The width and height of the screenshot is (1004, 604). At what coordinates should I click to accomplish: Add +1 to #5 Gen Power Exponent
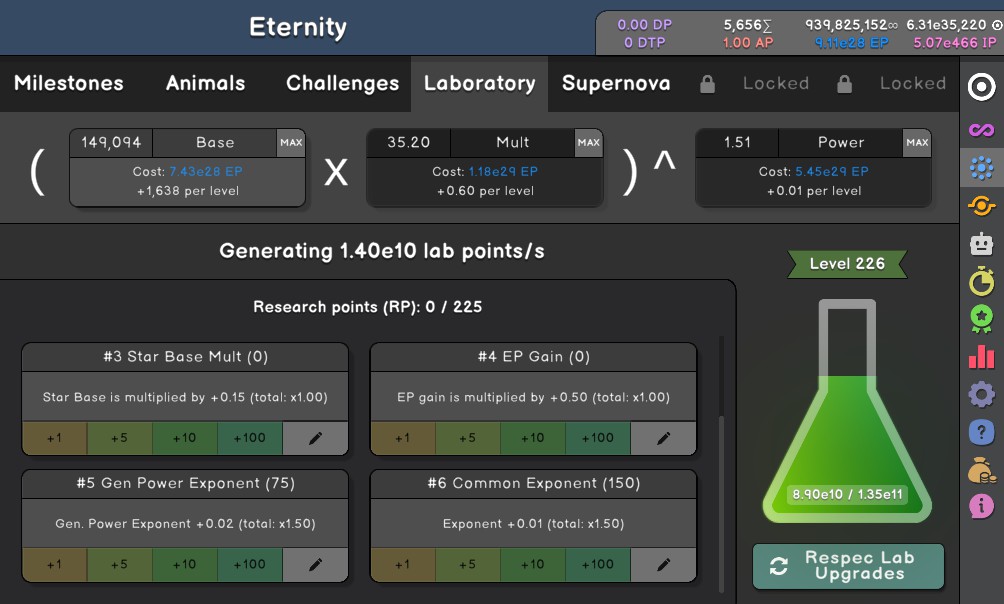54,564
